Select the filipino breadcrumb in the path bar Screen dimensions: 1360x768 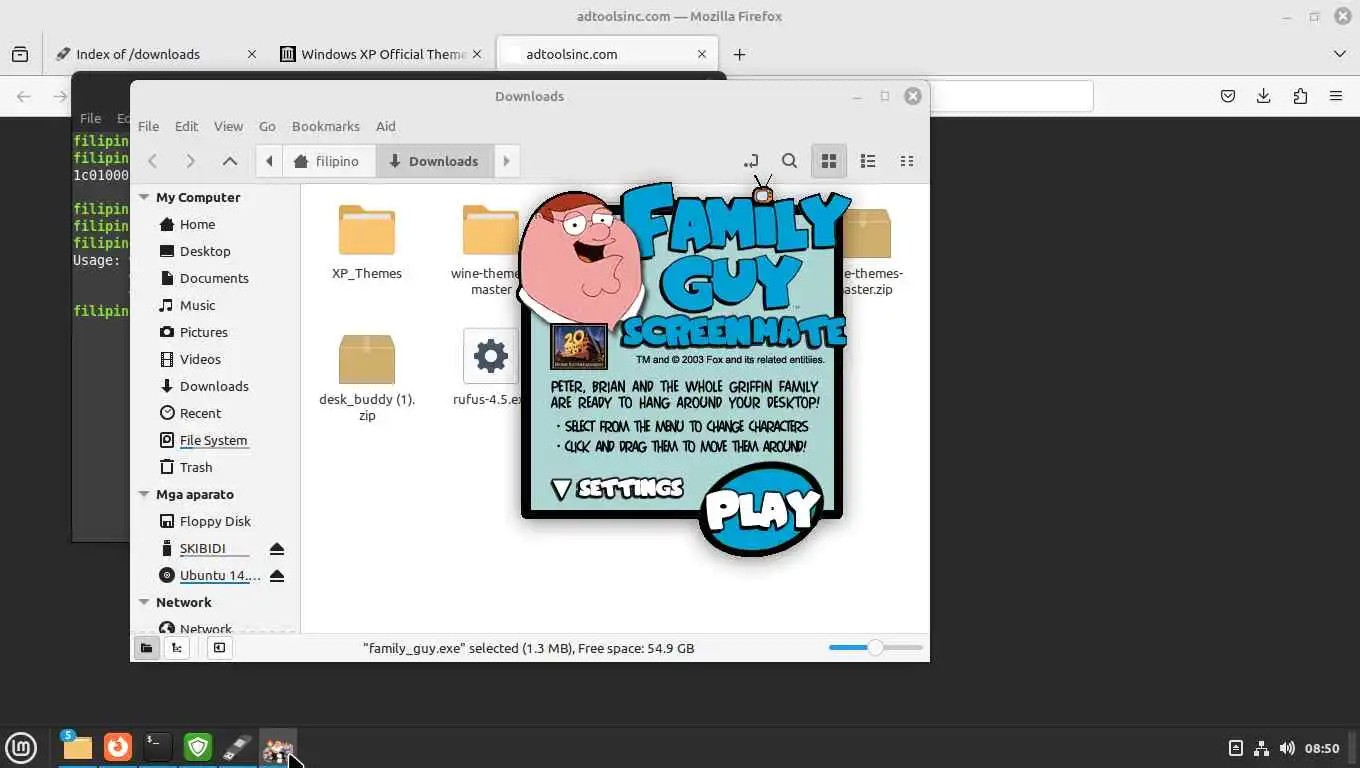329,161
